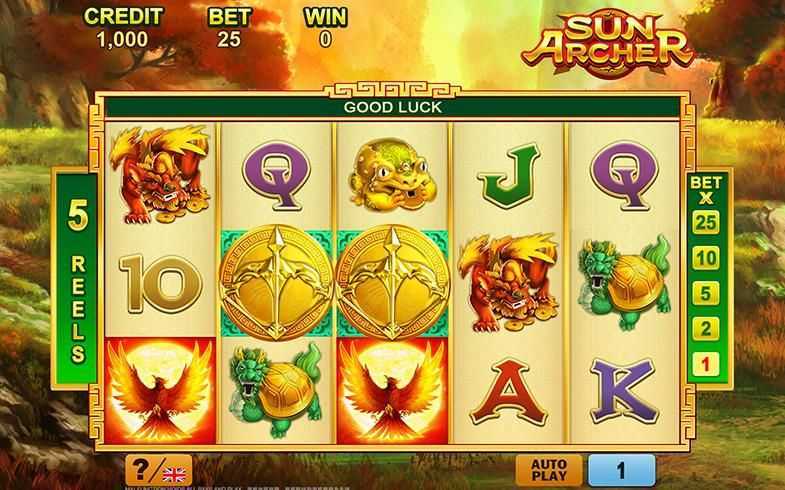Set bet multiplier to 10
This screenshot has height=490, width=785.
point(705,258)
